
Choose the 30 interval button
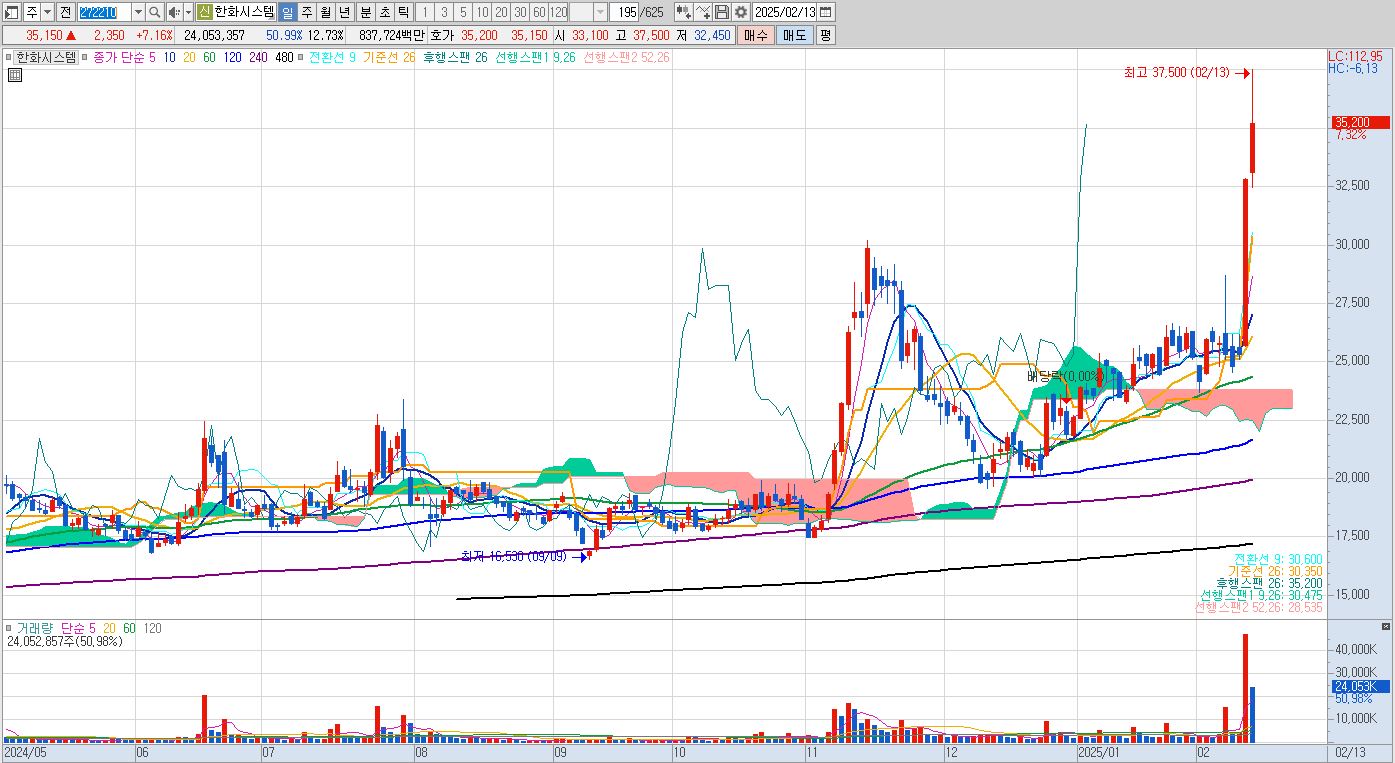coord(520,12)
